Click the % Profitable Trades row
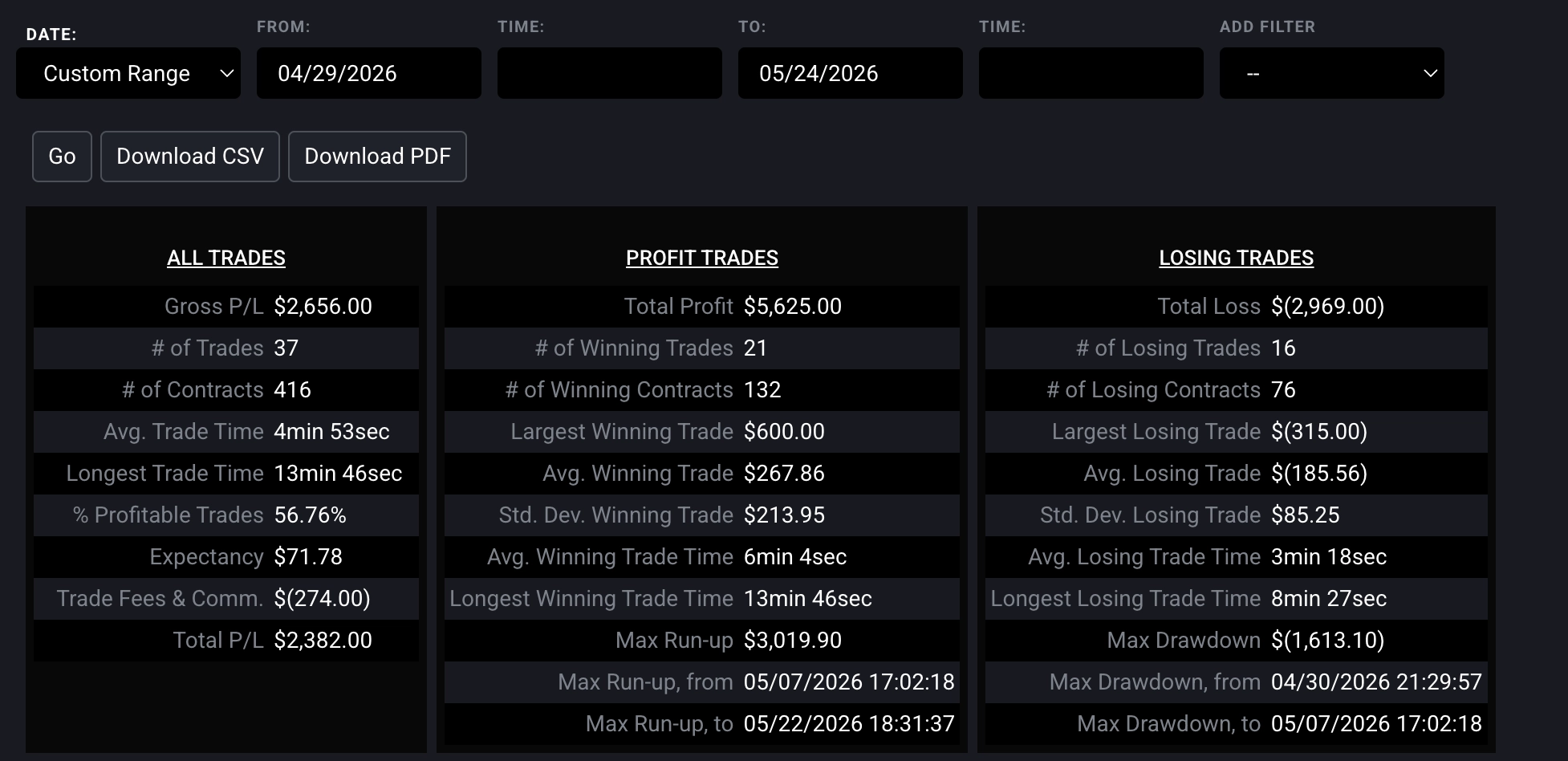Screen dimensions: 1568x761 226,515
